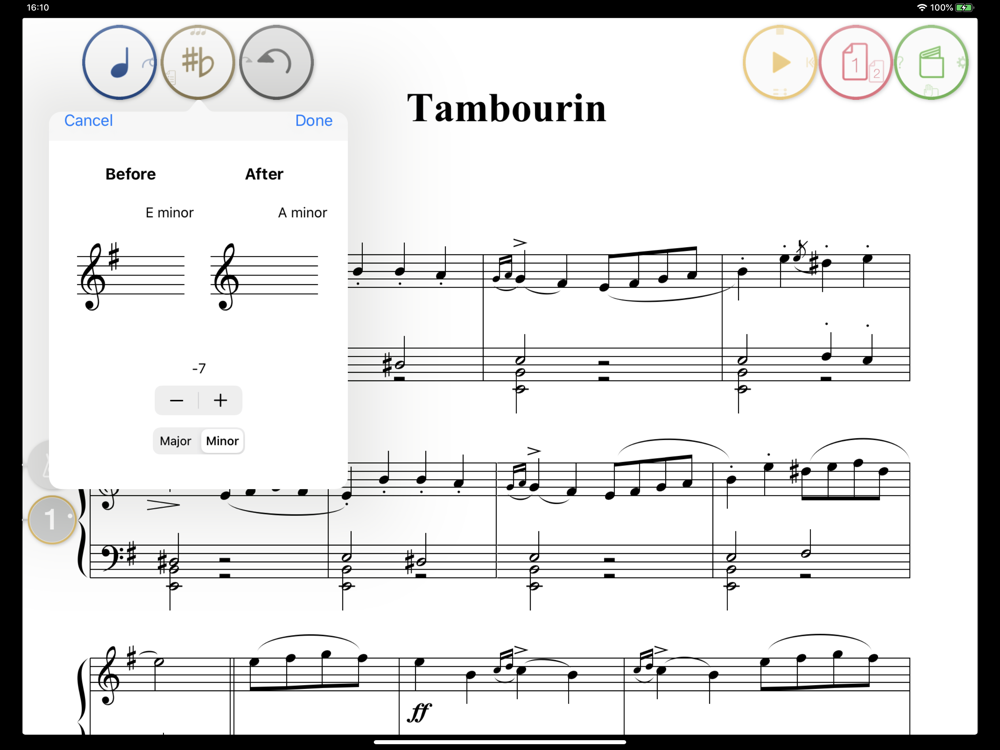Viewport: 1000px width, 750px height.
Task: Select the blue note input tool
Action: [x=119, y=62]
